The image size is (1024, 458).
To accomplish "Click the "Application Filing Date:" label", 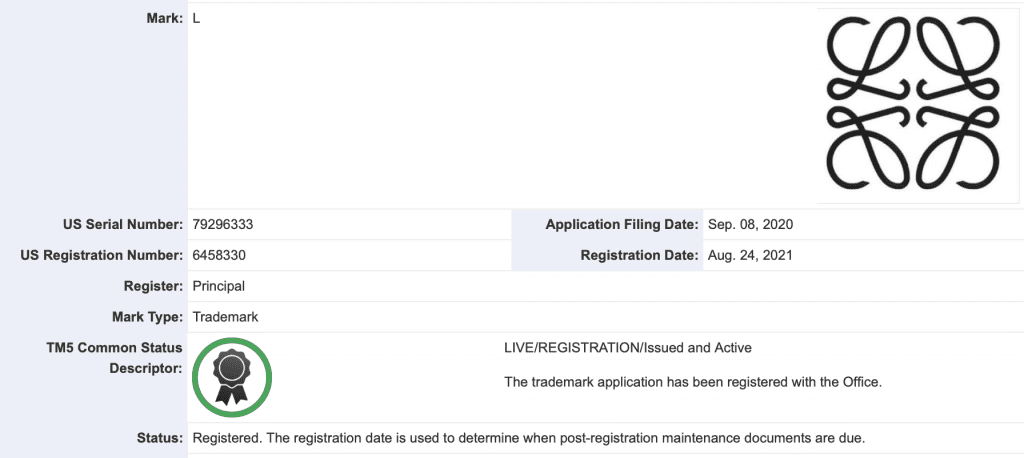I will pyautogui.click(x=622, y=224).
